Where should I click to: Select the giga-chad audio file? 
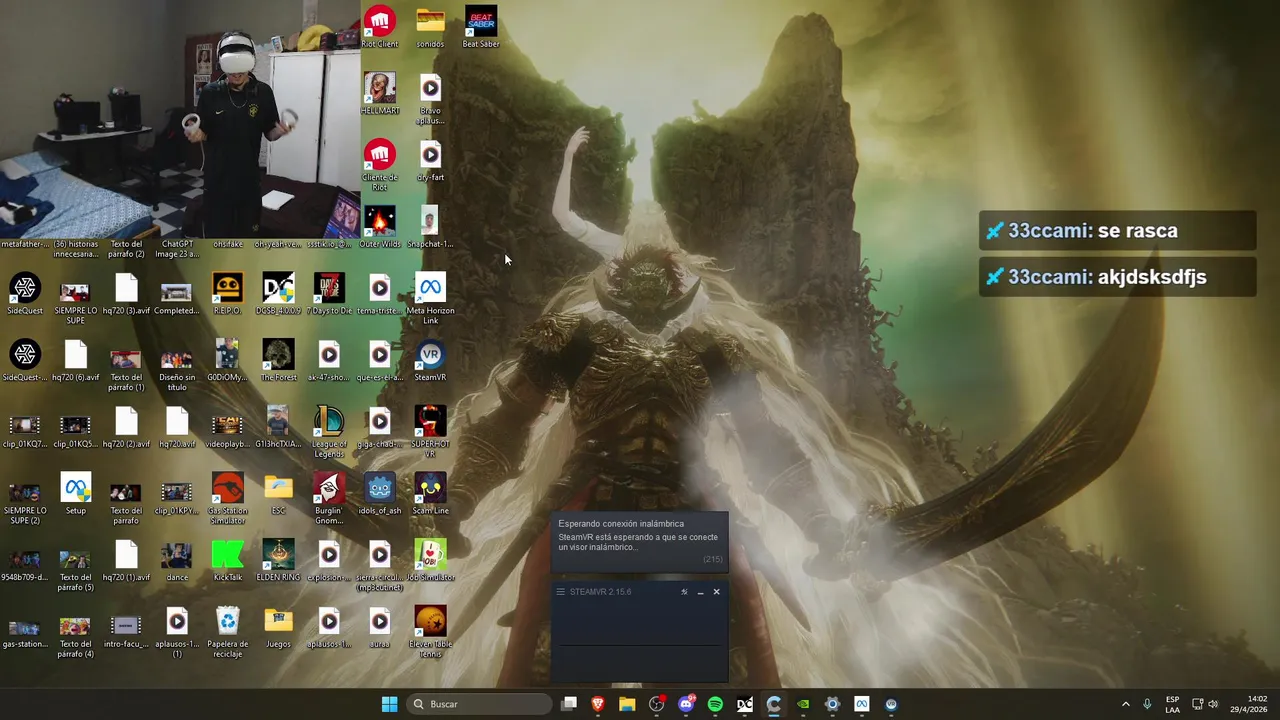379,427
